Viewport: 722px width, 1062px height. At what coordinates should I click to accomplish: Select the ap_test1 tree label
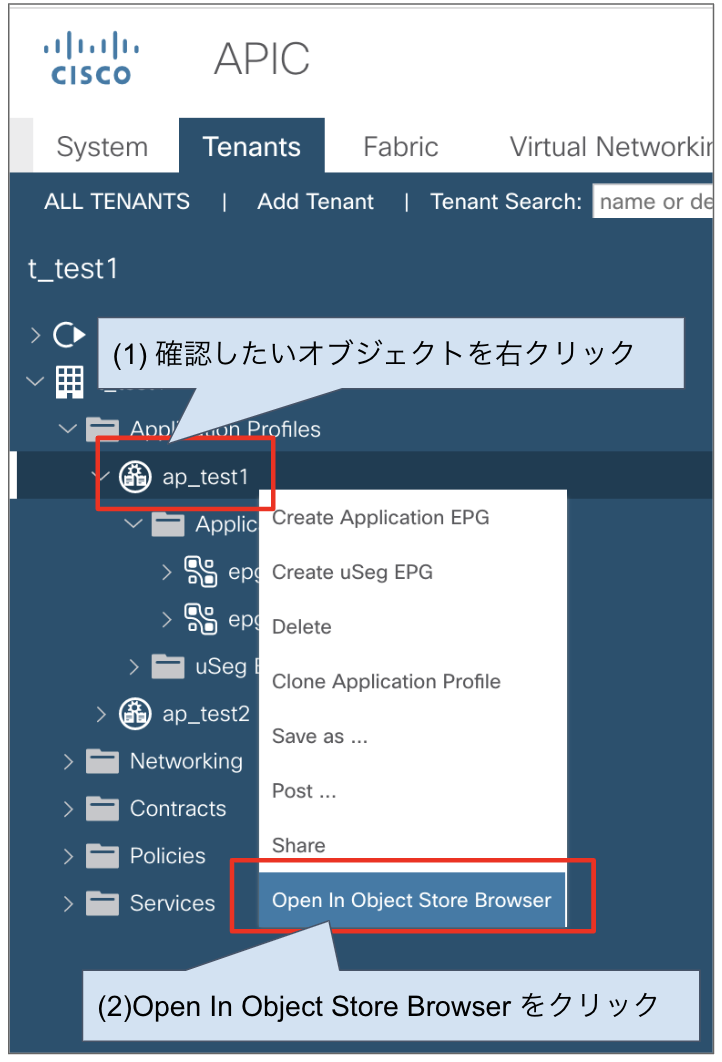coord(205,477)
